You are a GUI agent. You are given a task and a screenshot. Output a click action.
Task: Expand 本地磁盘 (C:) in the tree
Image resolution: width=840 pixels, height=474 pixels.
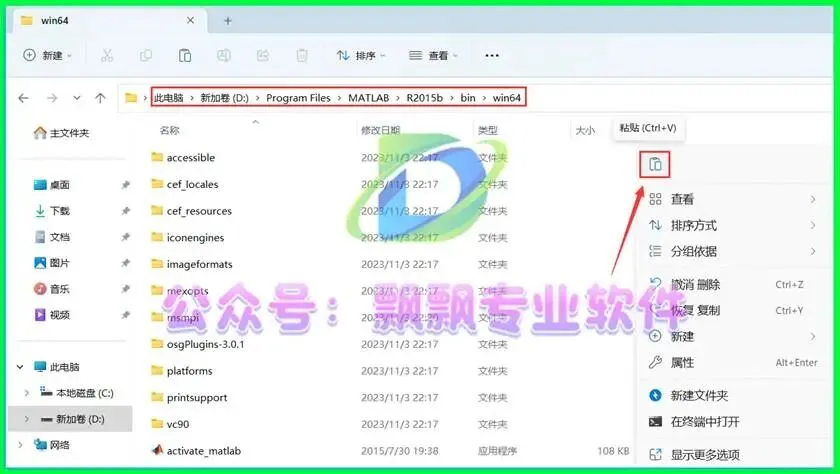pos(27,393)
